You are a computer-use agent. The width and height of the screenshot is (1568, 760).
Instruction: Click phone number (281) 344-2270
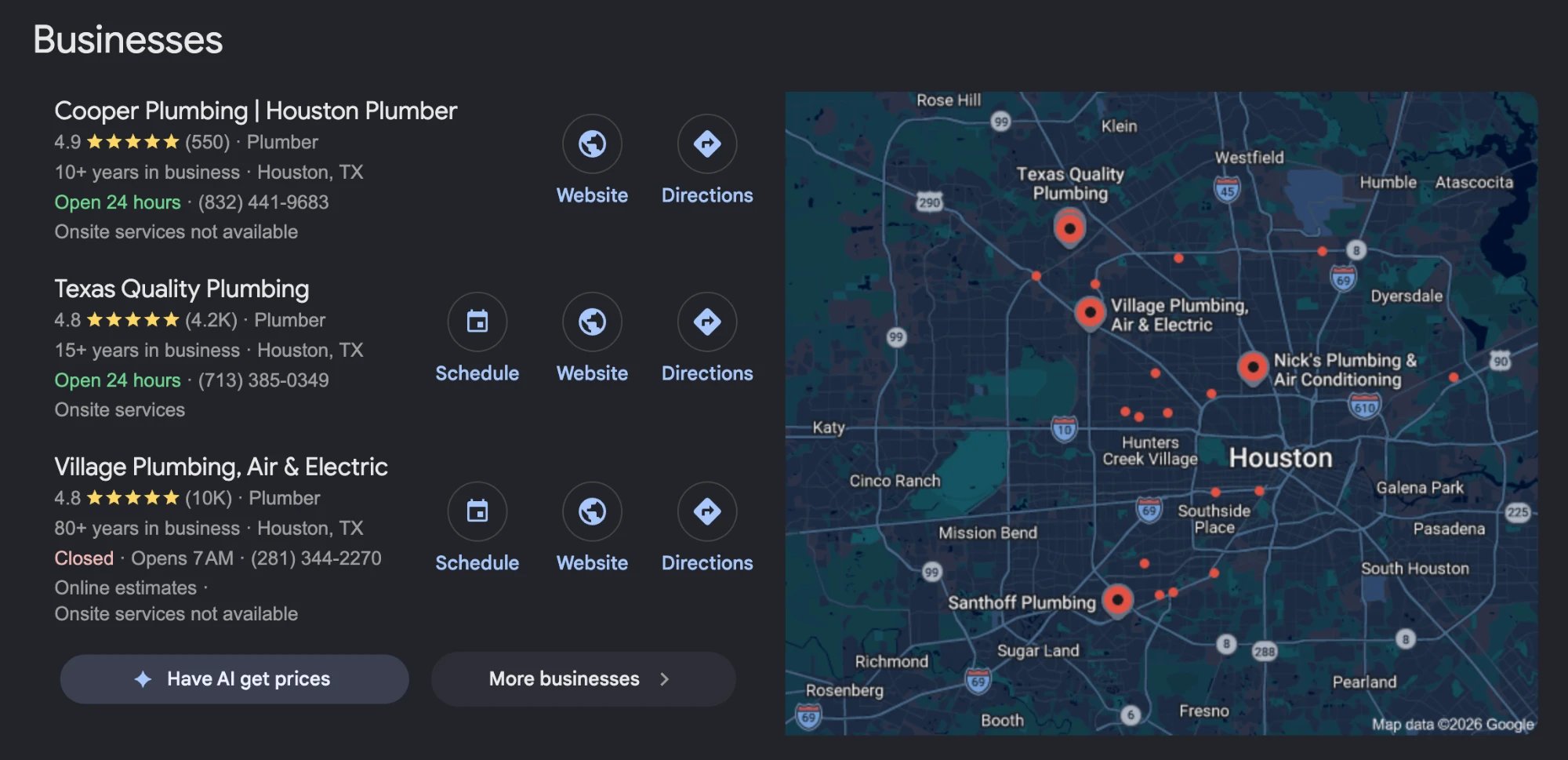[x=316, y=558]
